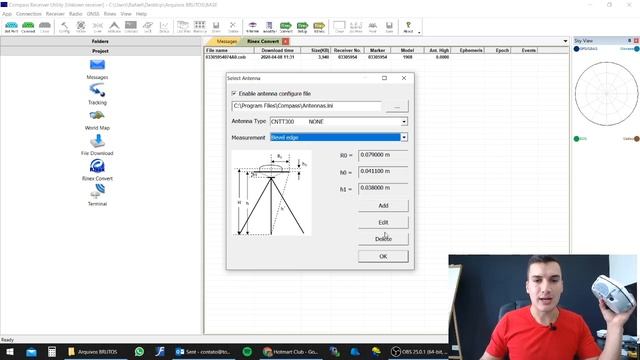Click the Command console toolbar icon

click(131, 27)
